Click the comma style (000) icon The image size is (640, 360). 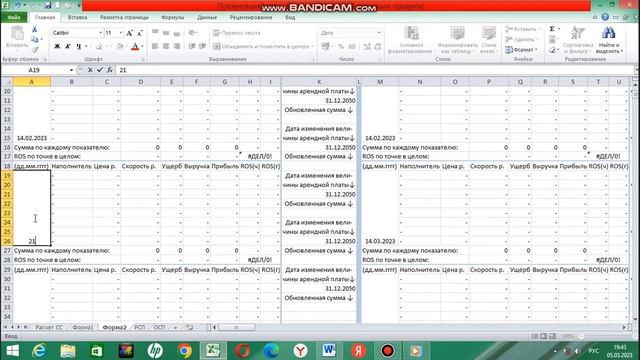tap(352, 47)
